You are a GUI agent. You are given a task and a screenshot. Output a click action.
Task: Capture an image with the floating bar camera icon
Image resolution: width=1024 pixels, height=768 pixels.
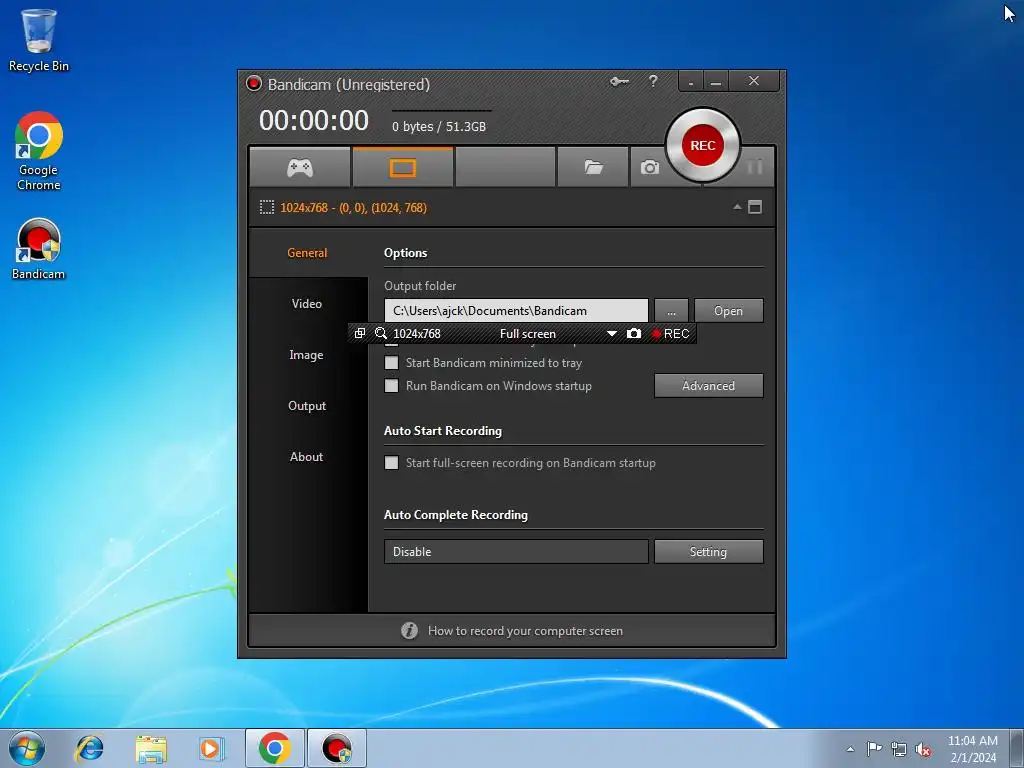[x=633, y=334]
